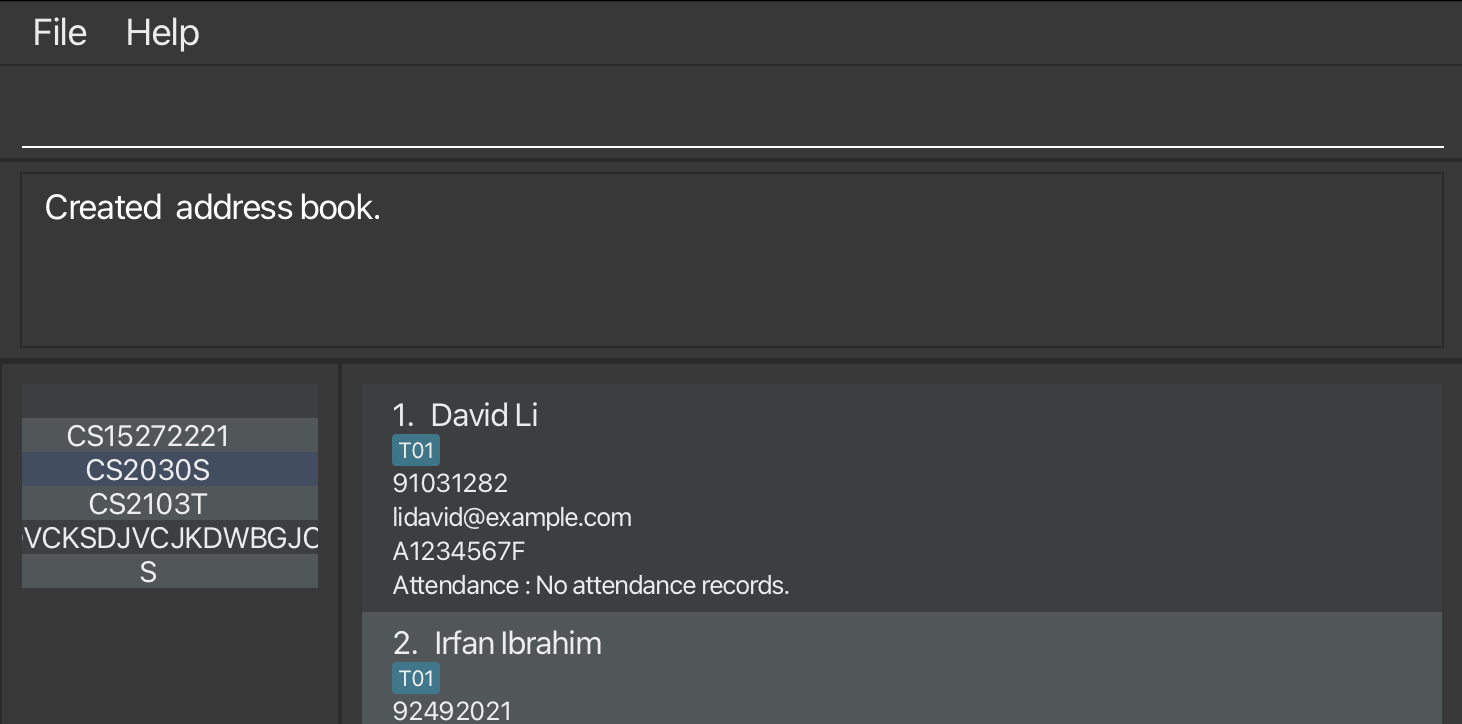Select the CS2030S module row
Viewport: 1462px width, 724px height.
point(170,469)
